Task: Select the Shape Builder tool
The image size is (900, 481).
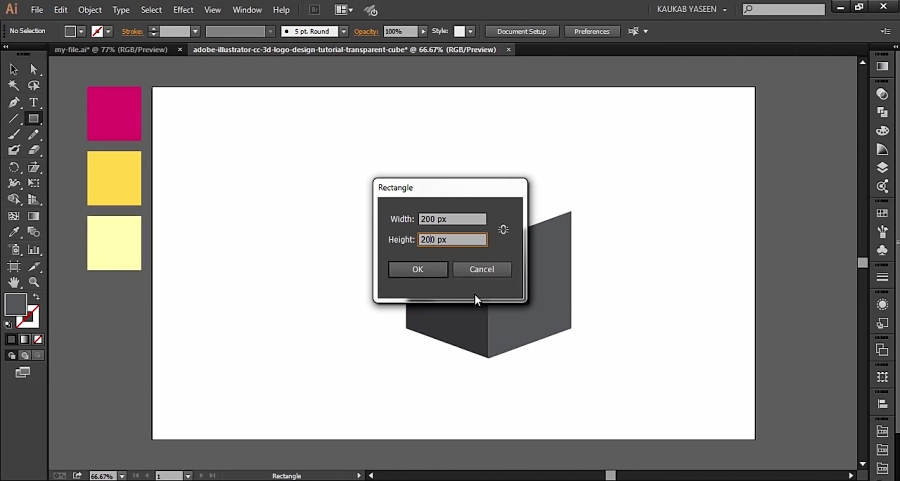Action: point(14,200)
